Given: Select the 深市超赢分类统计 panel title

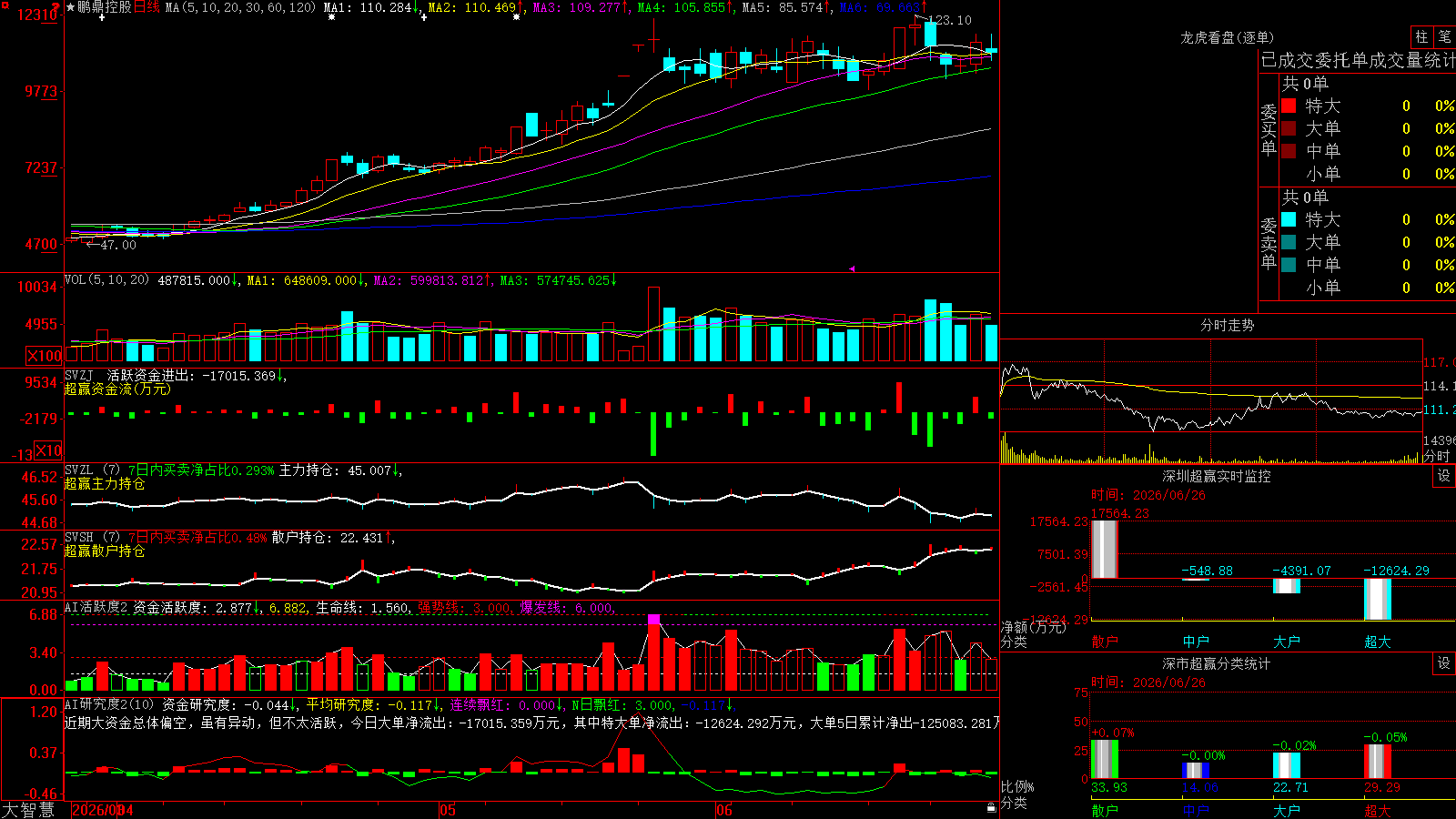Looking at the screenshot, I should pyautogui.click(x=1217, y=663).
